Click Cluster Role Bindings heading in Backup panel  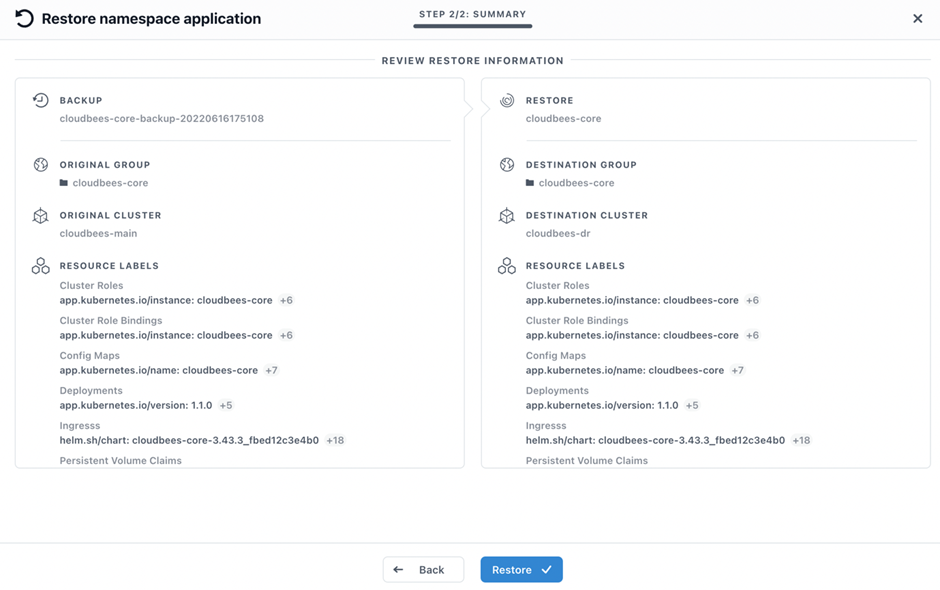click(111, 320)
